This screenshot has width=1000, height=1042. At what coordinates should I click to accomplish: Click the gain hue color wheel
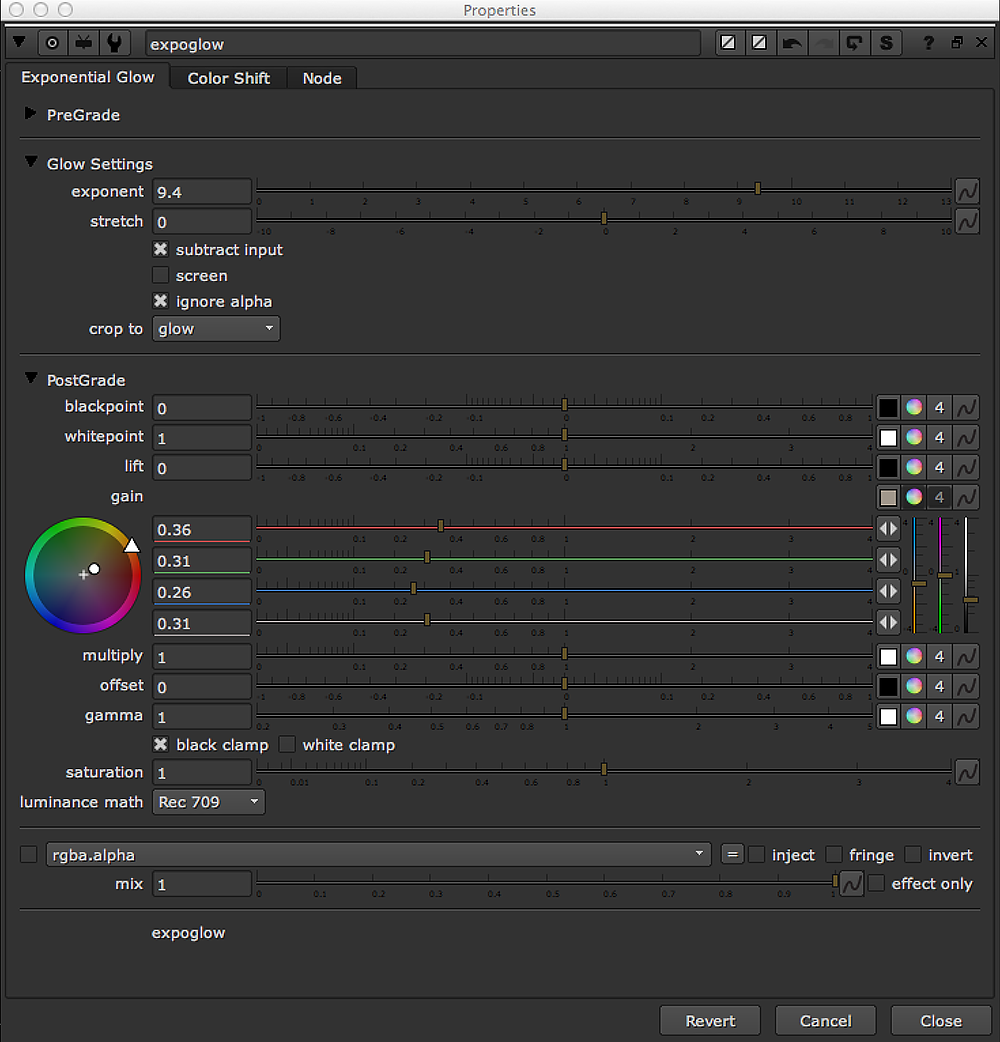(x=83, y=575)
